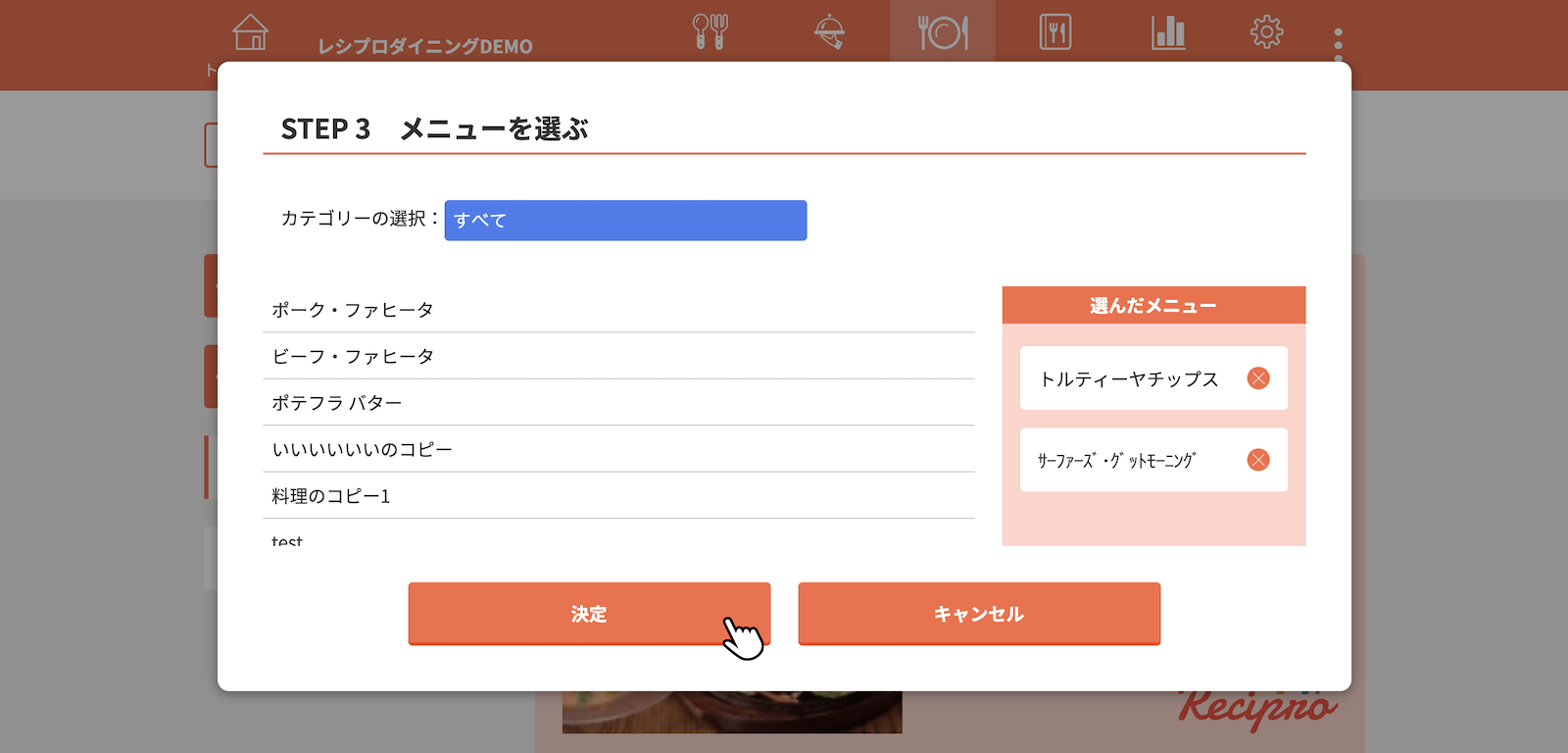Image resolution: width=1568 pixels, height=753 pixels.
Task: Click the partially visible test list item
Action: (287, 540)
